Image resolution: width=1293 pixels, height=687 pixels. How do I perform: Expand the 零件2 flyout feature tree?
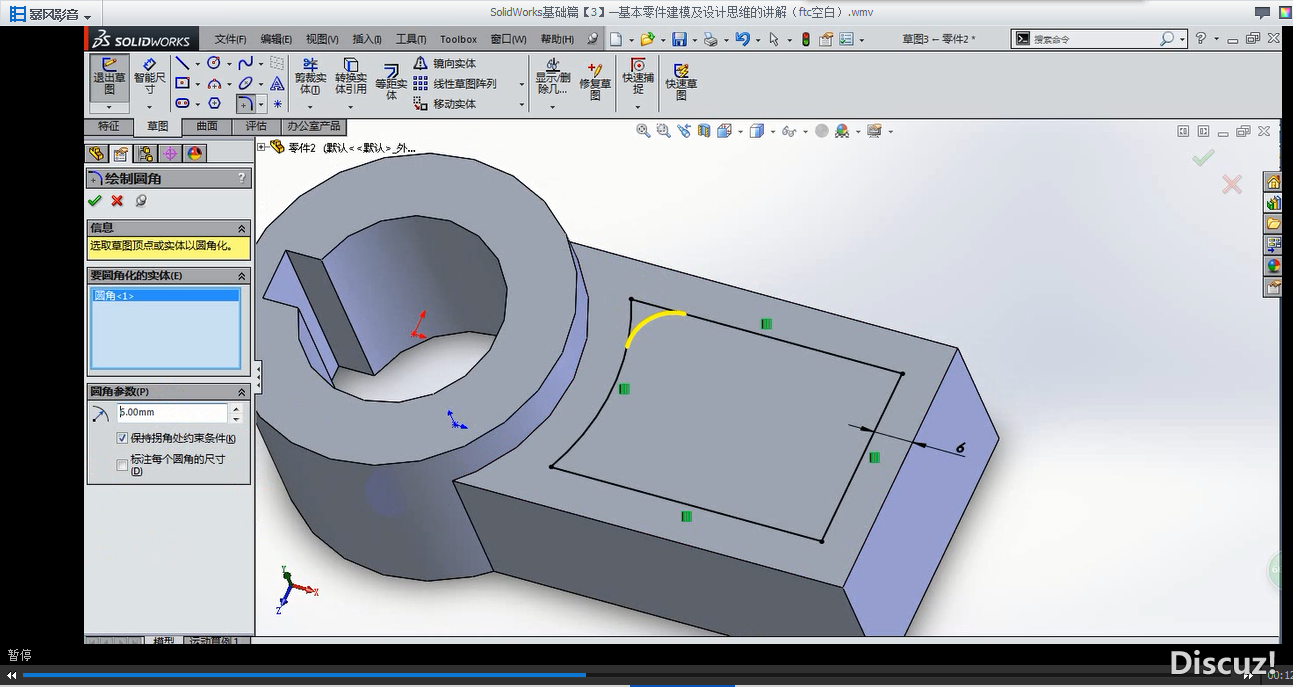tap(262, 147)
